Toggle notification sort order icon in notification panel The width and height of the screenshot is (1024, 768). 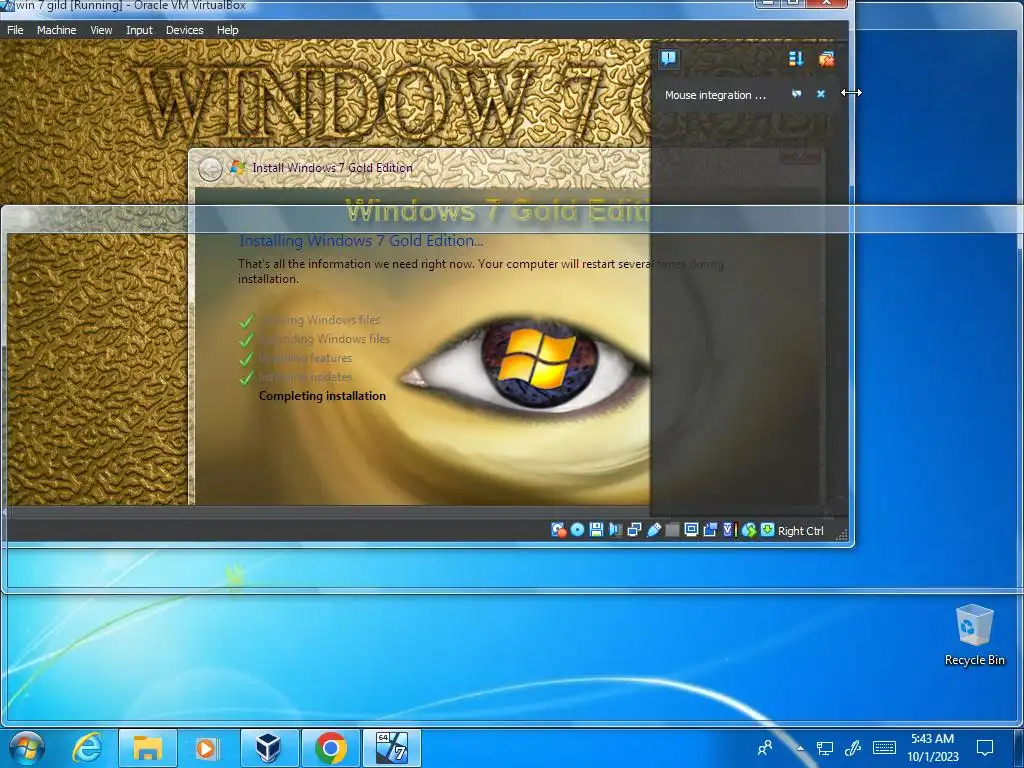pos(795,59)
